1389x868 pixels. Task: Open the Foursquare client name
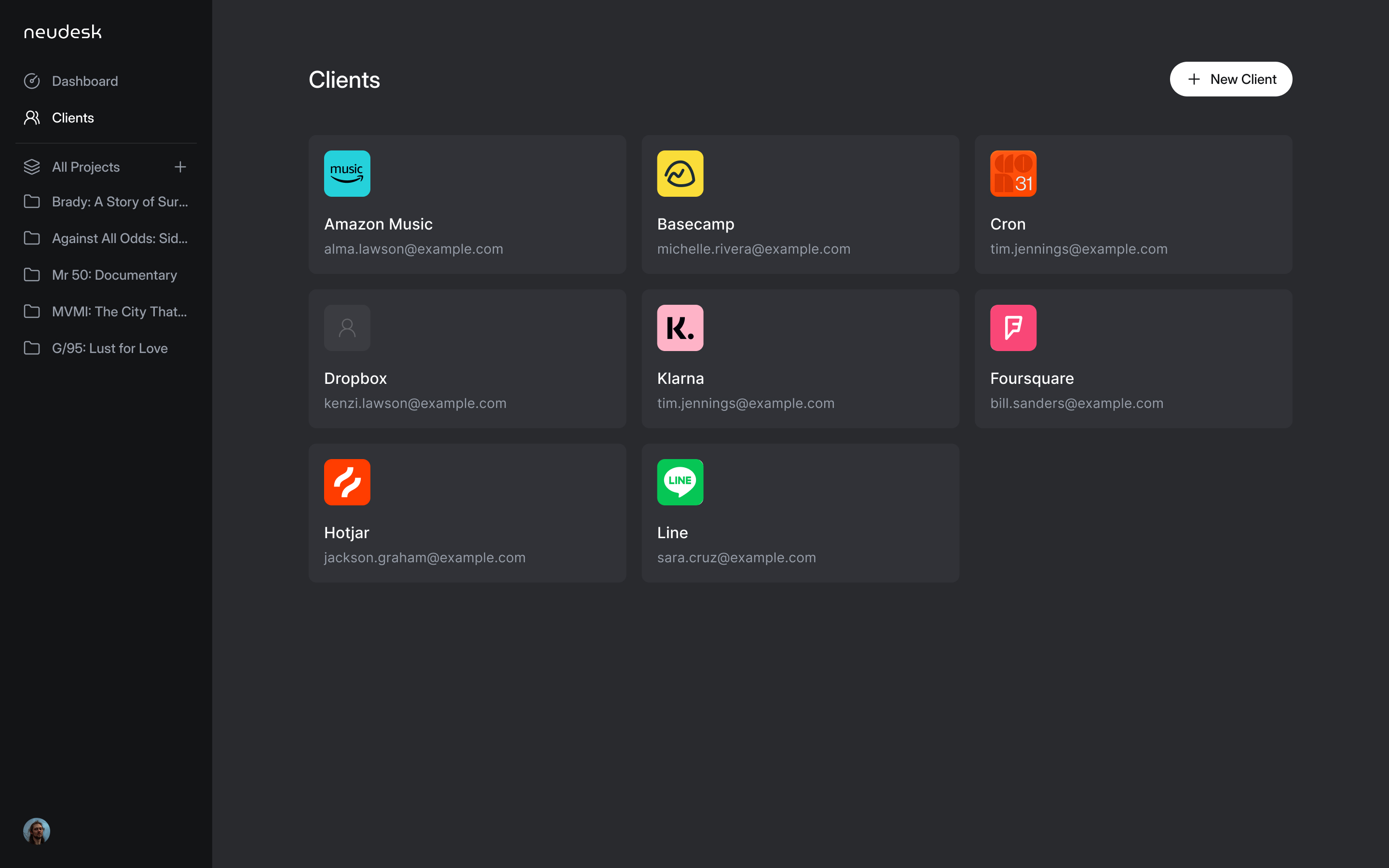tap(1032, 379)
